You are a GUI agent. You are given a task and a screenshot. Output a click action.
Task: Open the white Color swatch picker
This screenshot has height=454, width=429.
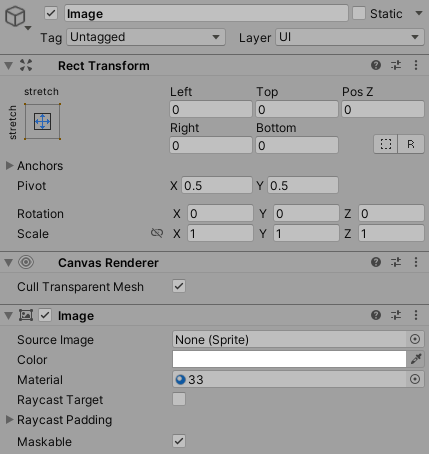[289, 359]
